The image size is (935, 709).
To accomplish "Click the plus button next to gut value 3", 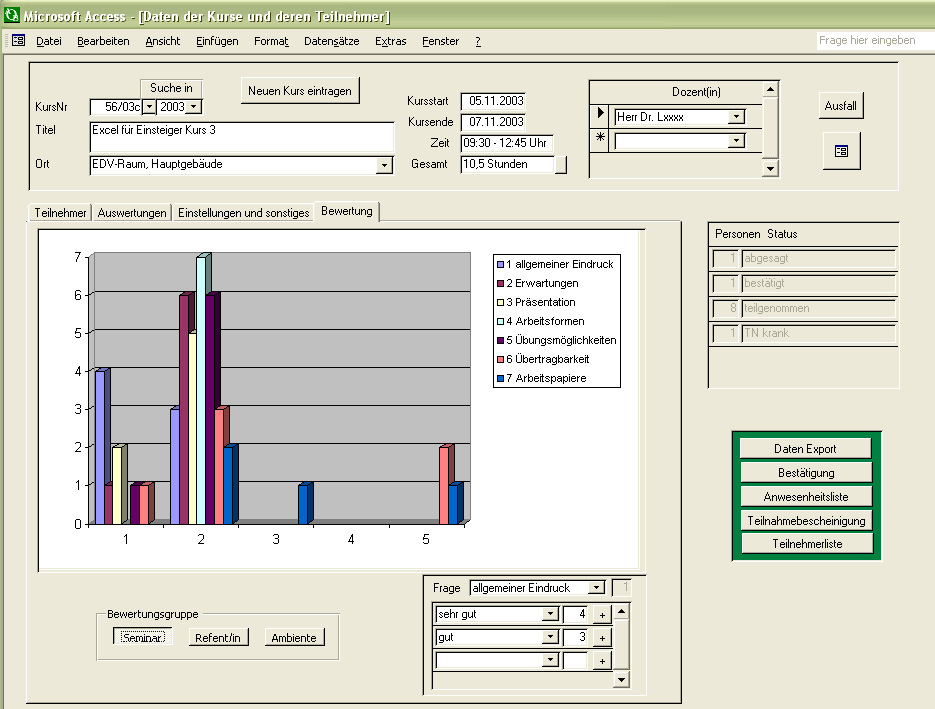I will 602,638.
